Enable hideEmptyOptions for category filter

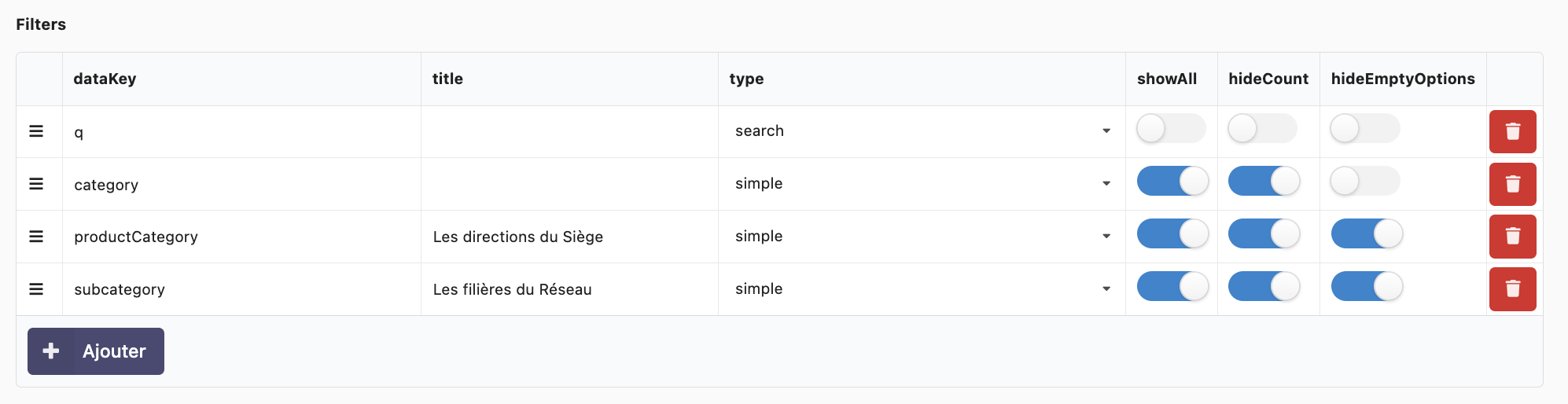1364,182
